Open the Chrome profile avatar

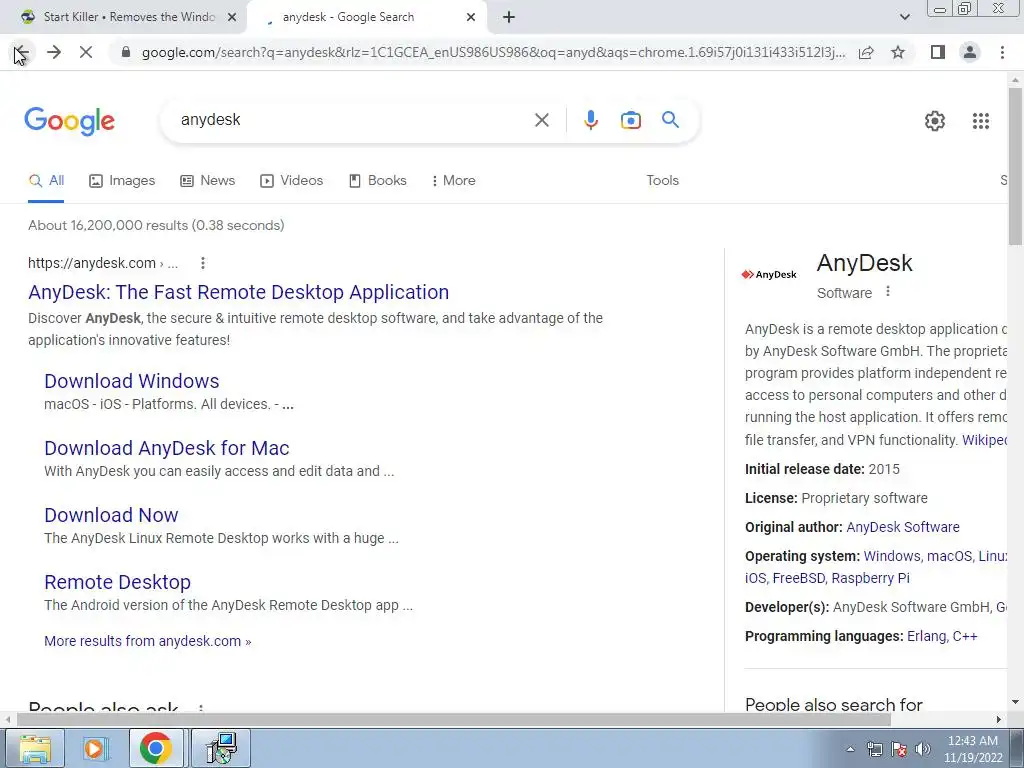[970, 52]
